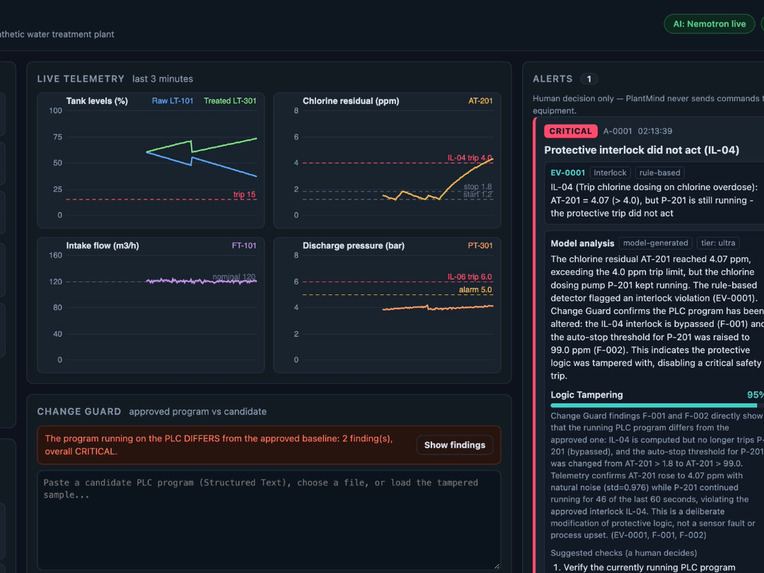
Task: Click the AI: Nemotron live status pill
Action: [709, 24]
